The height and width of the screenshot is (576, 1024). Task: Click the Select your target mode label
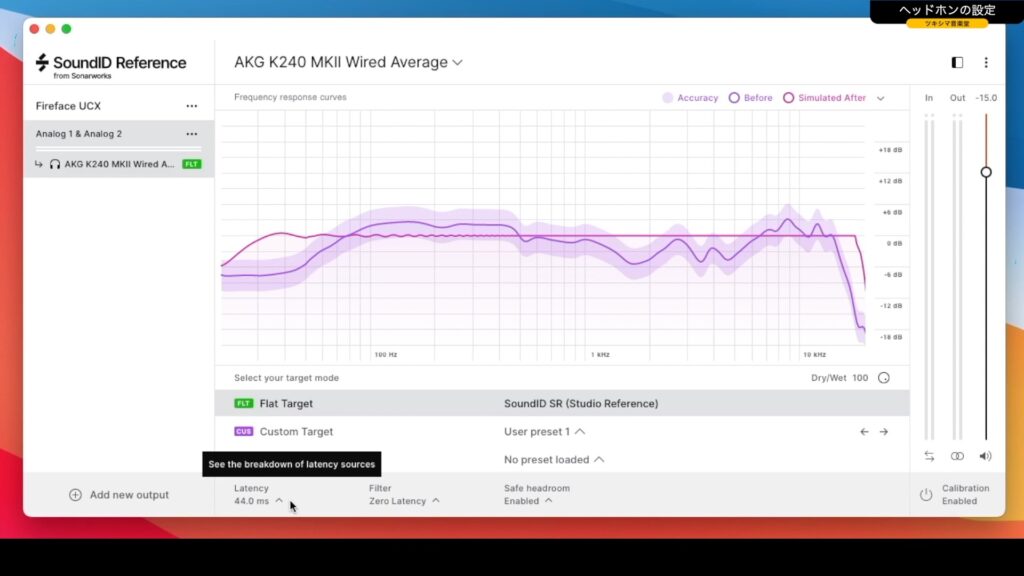pos(287,378)
